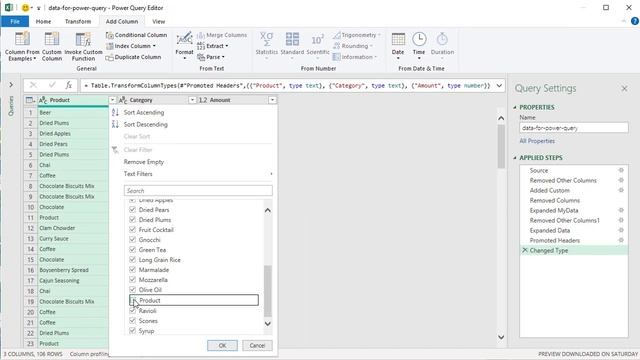Open the Amount column filter dropdown
The width and height of the screenshot is (640, 360).
pos(272,100)
